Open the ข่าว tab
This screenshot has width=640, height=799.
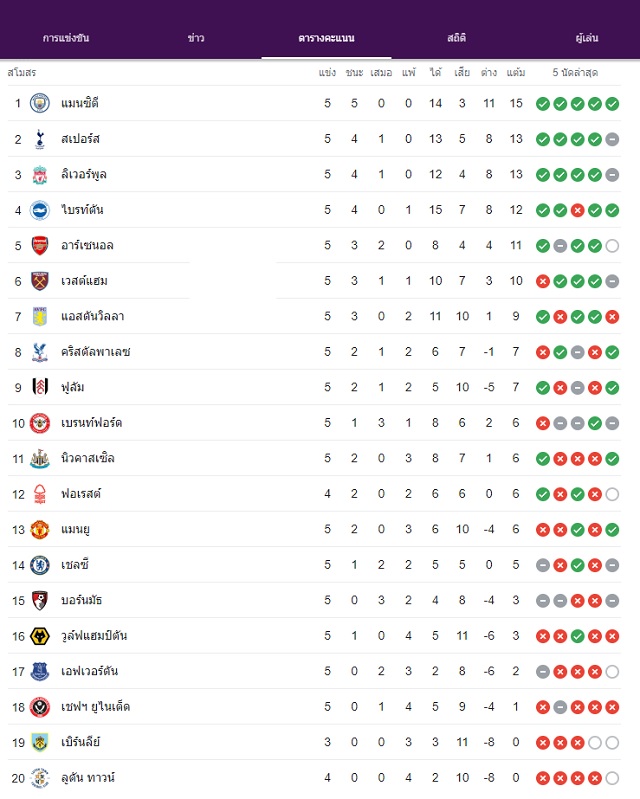196,38
